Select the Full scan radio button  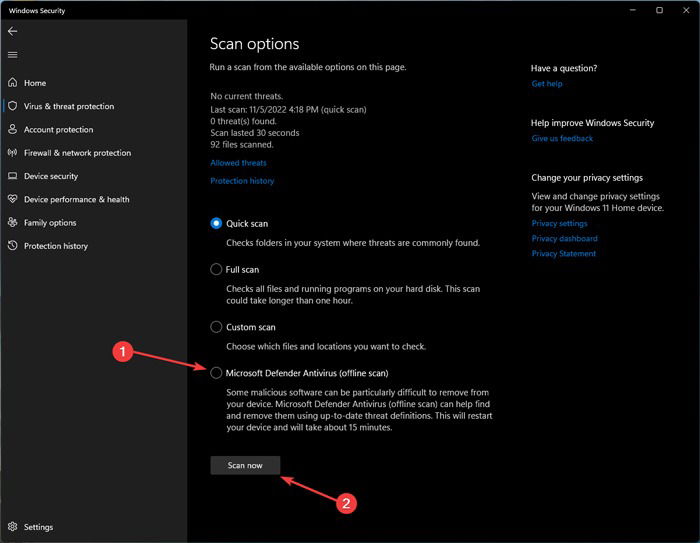[216, 269]
